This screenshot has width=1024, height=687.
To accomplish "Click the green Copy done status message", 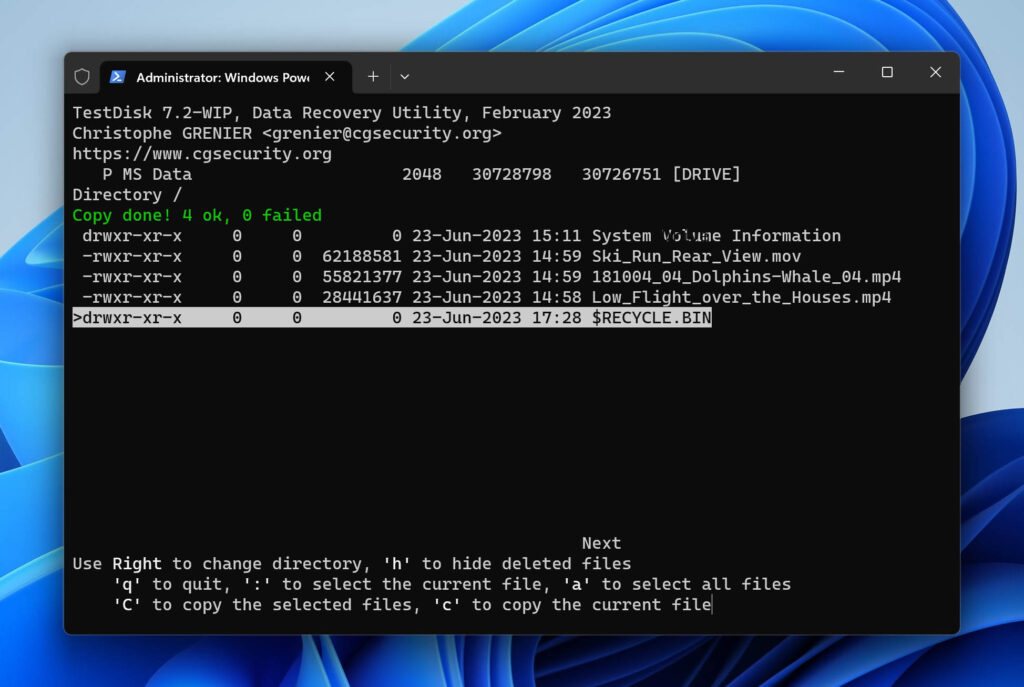I will click(x=195, y=215).
